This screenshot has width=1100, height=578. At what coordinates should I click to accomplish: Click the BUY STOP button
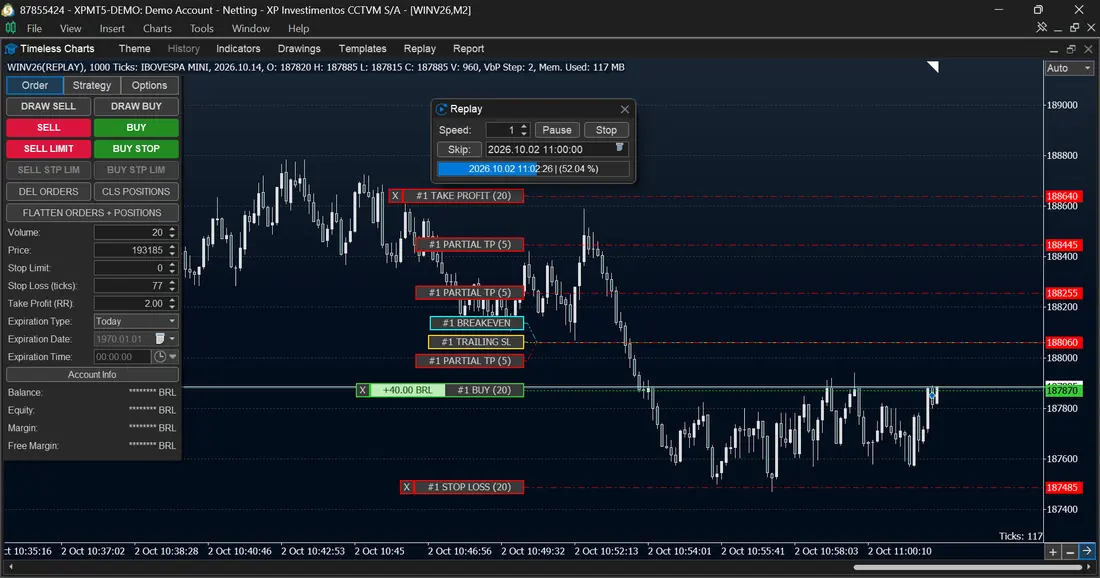pos(136,149)
